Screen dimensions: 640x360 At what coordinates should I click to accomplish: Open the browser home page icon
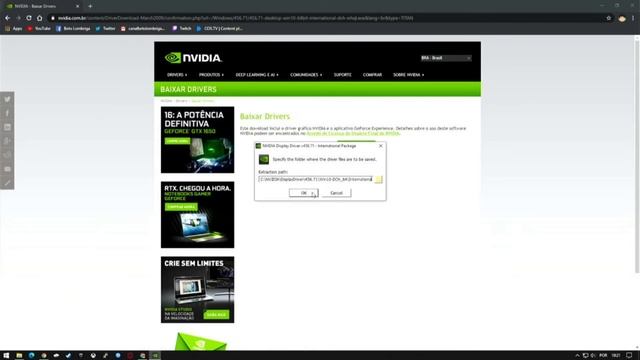point(40,18)
